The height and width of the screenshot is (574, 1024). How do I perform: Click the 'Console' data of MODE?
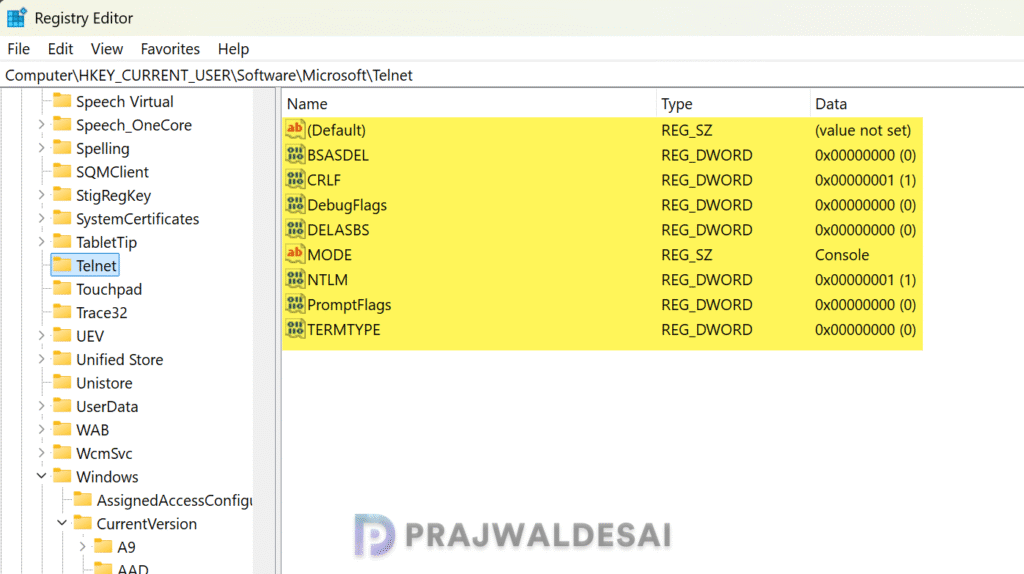[842, 255]
